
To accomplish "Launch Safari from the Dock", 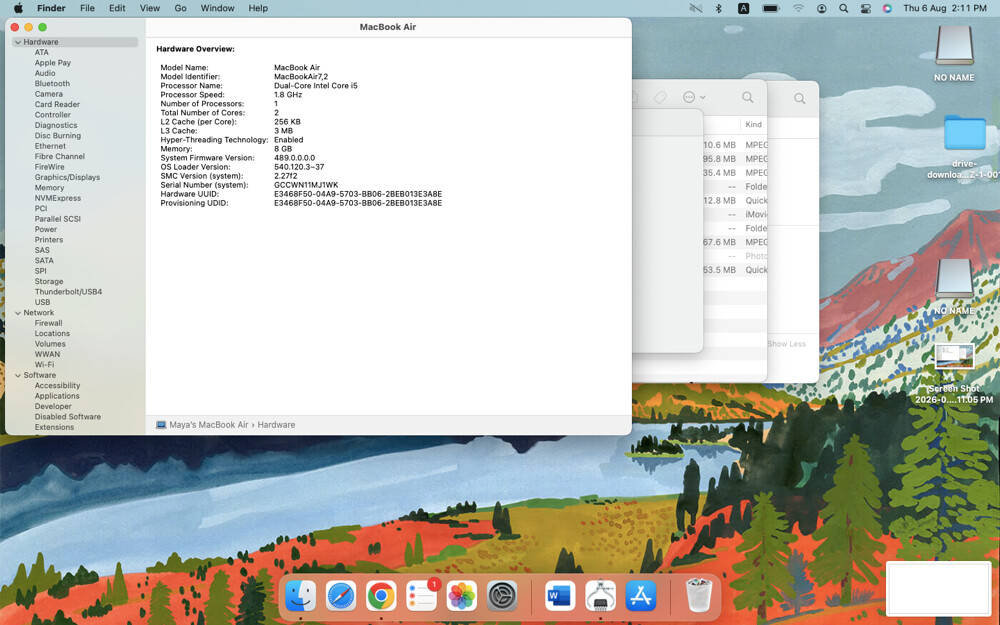I will point(341,596).
